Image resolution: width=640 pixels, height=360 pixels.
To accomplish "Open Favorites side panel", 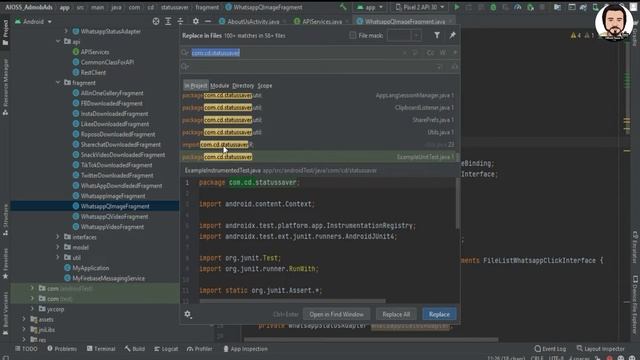I will [x=5, y=263].
